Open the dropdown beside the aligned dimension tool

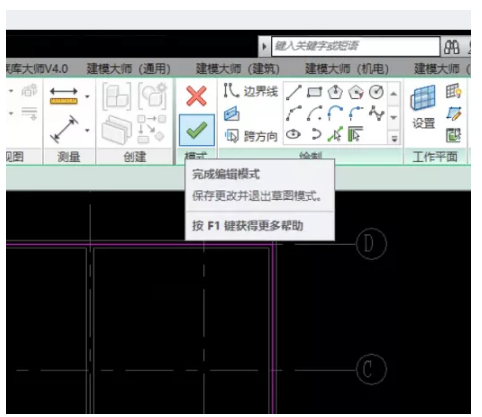[x=87, y=130]
